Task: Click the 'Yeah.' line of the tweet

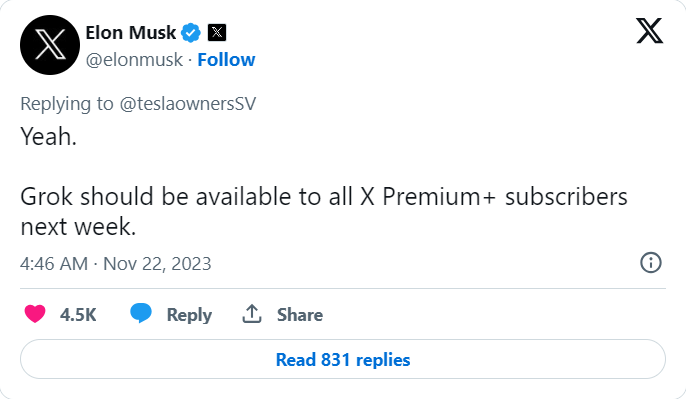Action: (49, 136)
